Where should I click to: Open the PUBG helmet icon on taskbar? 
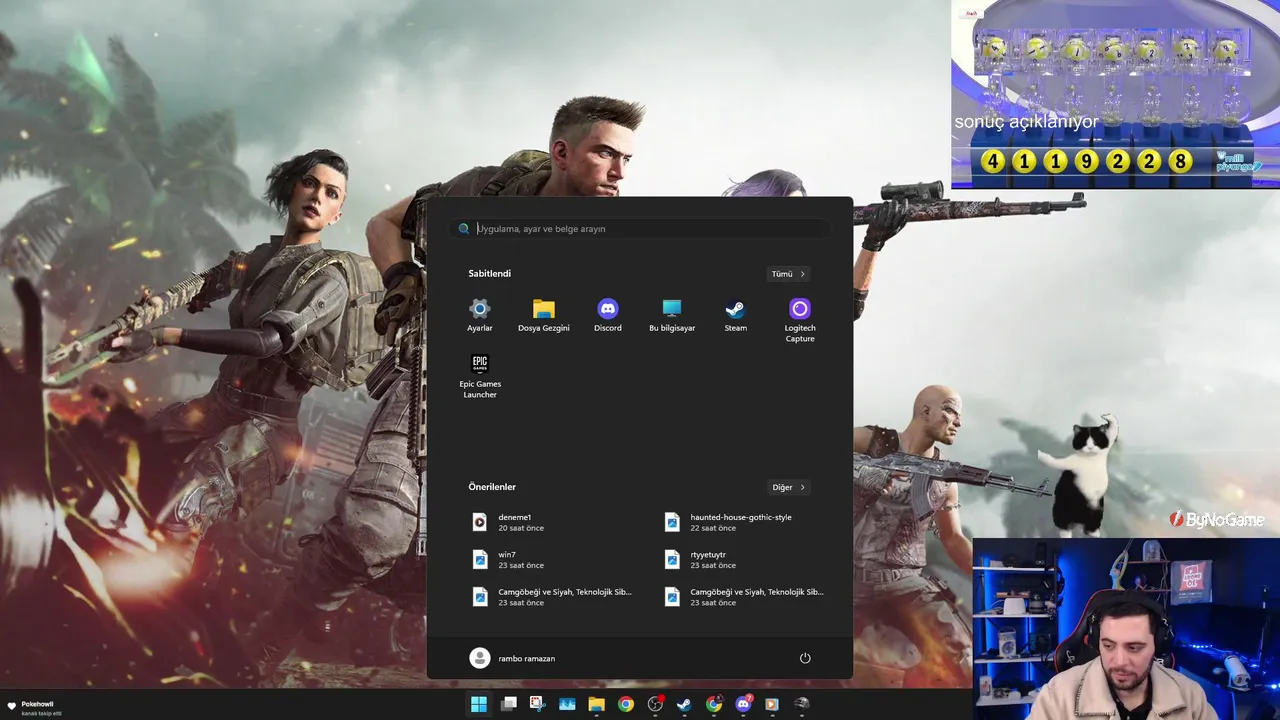pos(801,704)
